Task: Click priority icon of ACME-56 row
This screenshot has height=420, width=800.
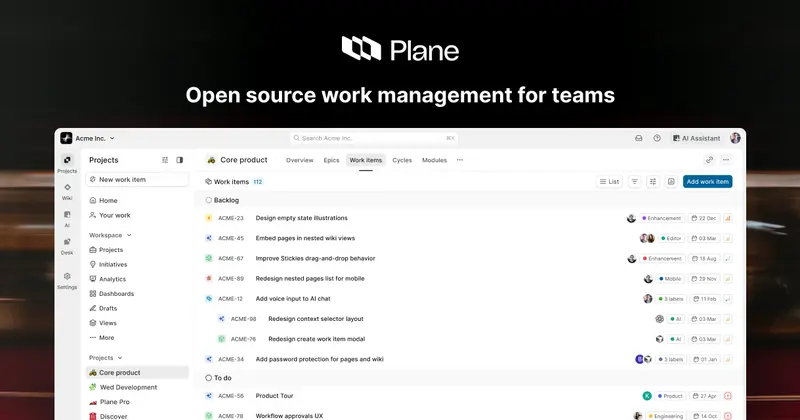Action: tap(728, 396)
